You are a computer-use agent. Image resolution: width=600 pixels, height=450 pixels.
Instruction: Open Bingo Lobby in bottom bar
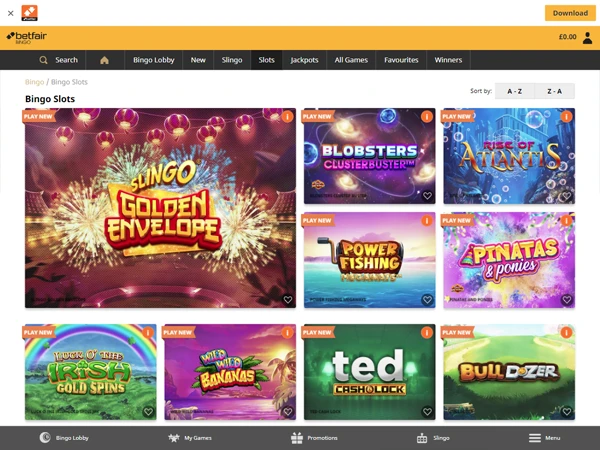point(64,438)
